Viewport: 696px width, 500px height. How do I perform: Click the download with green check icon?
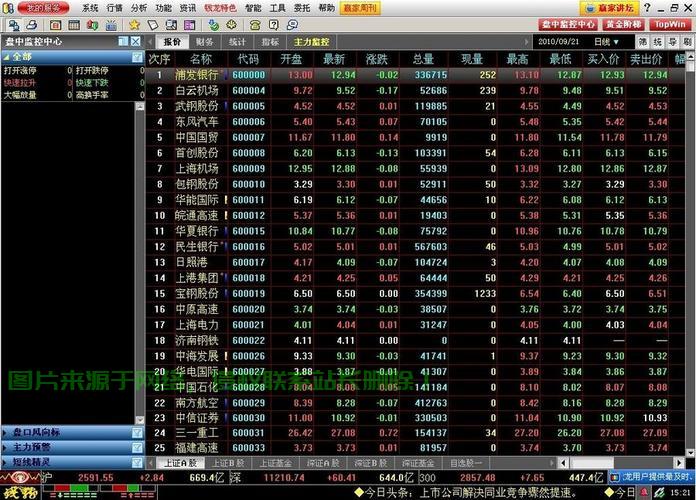point(214,25)
